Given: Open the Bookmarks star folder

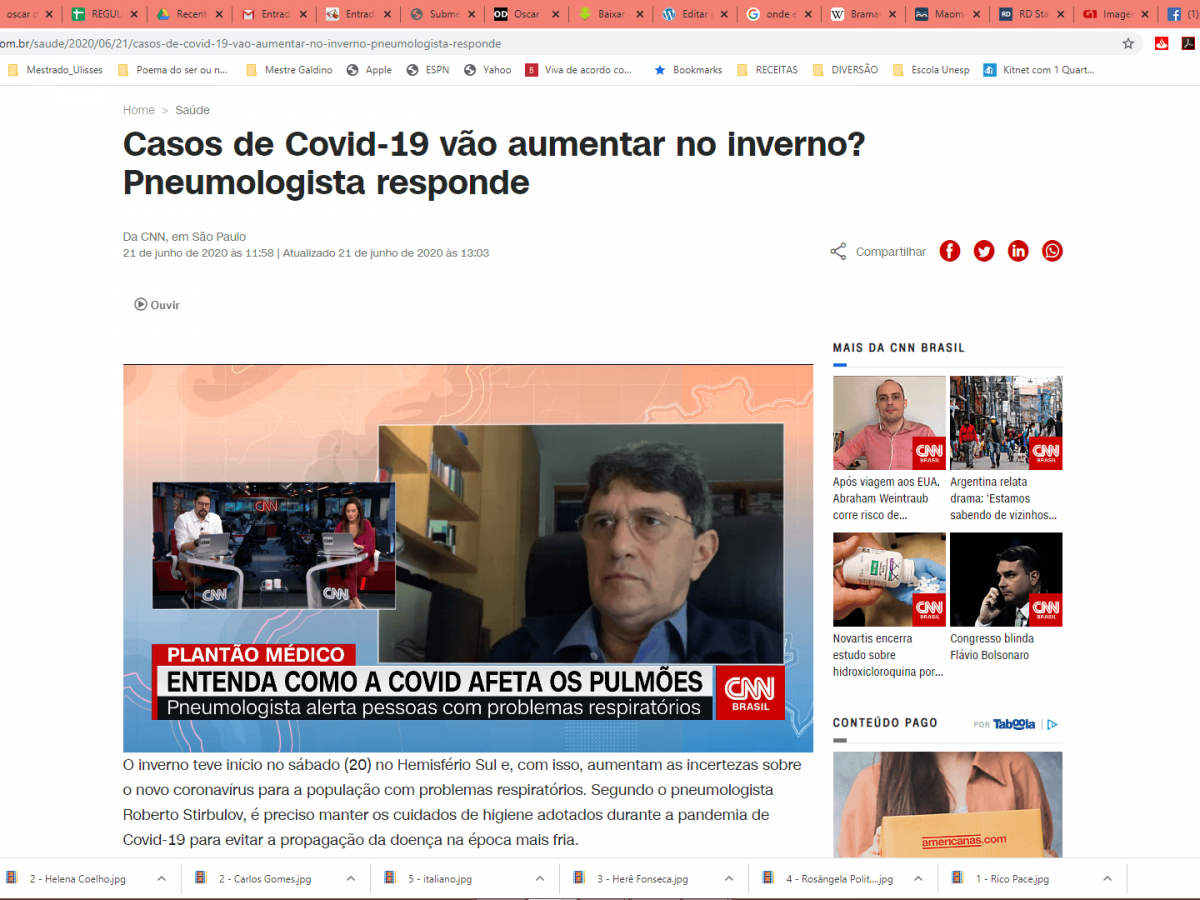Looking at the screenshot, I should [x=688, y=70].
